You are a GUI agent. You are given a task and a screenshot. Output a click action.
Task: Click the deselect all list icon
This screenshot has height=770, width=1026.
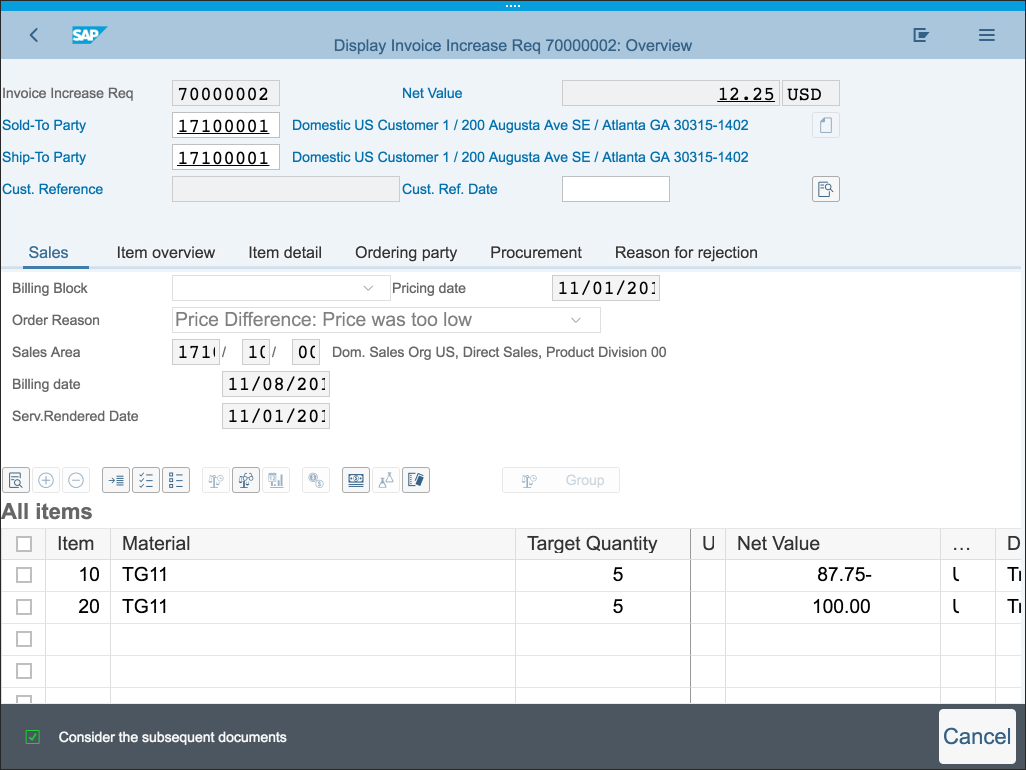point(176,480)
